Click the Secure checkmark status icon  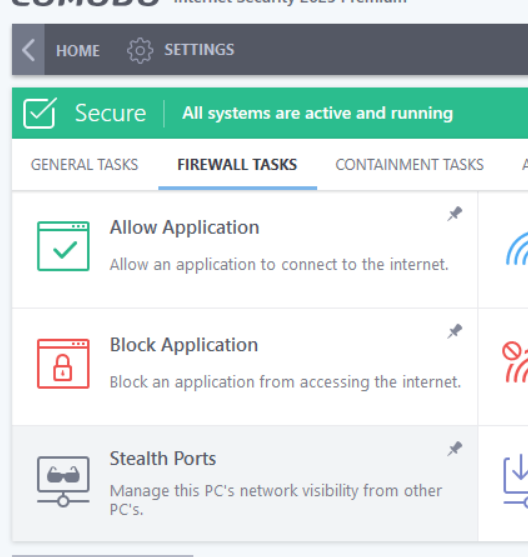40,113
